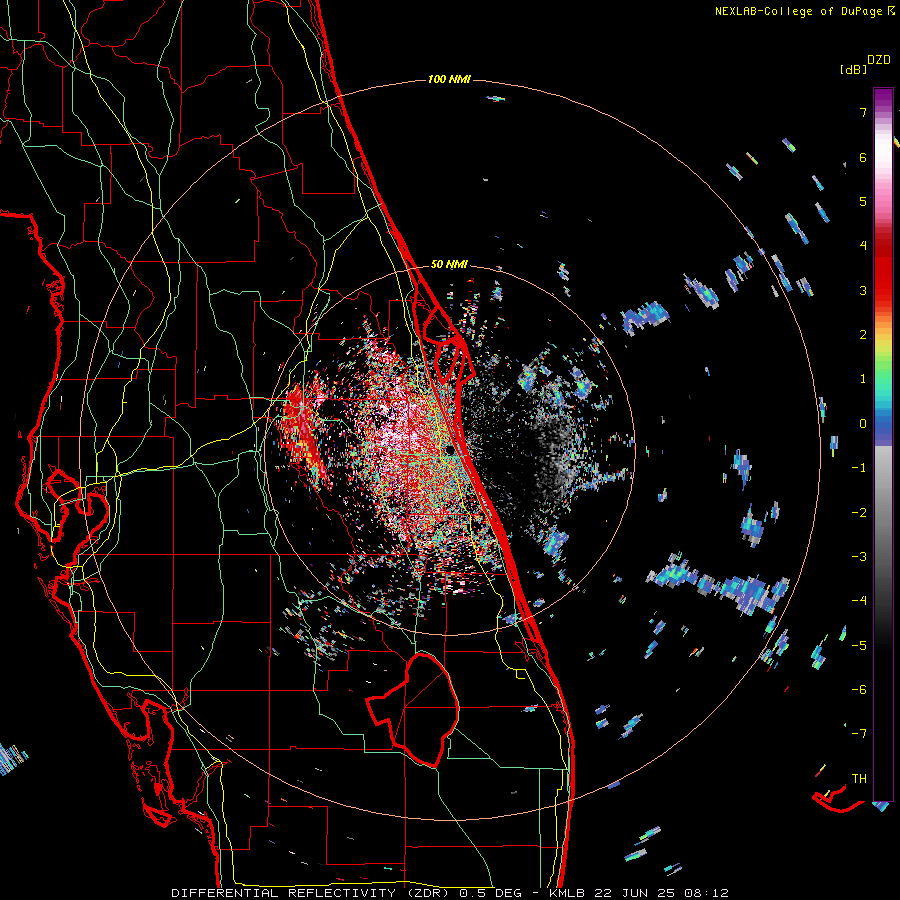Click the -4 value on the ZDR color scale

coord(859,601)
